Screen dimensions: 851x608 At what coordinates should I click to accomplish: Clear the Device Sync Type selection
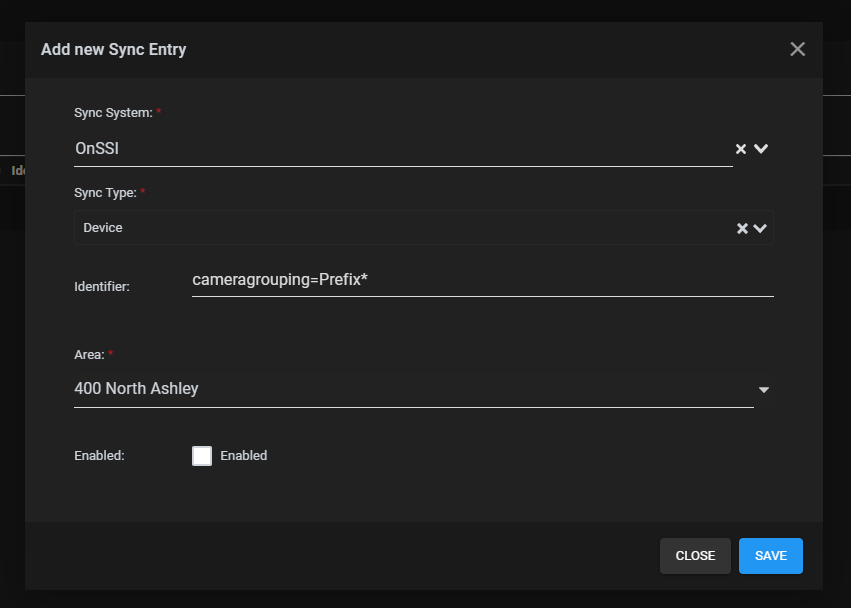coord(742,228)
